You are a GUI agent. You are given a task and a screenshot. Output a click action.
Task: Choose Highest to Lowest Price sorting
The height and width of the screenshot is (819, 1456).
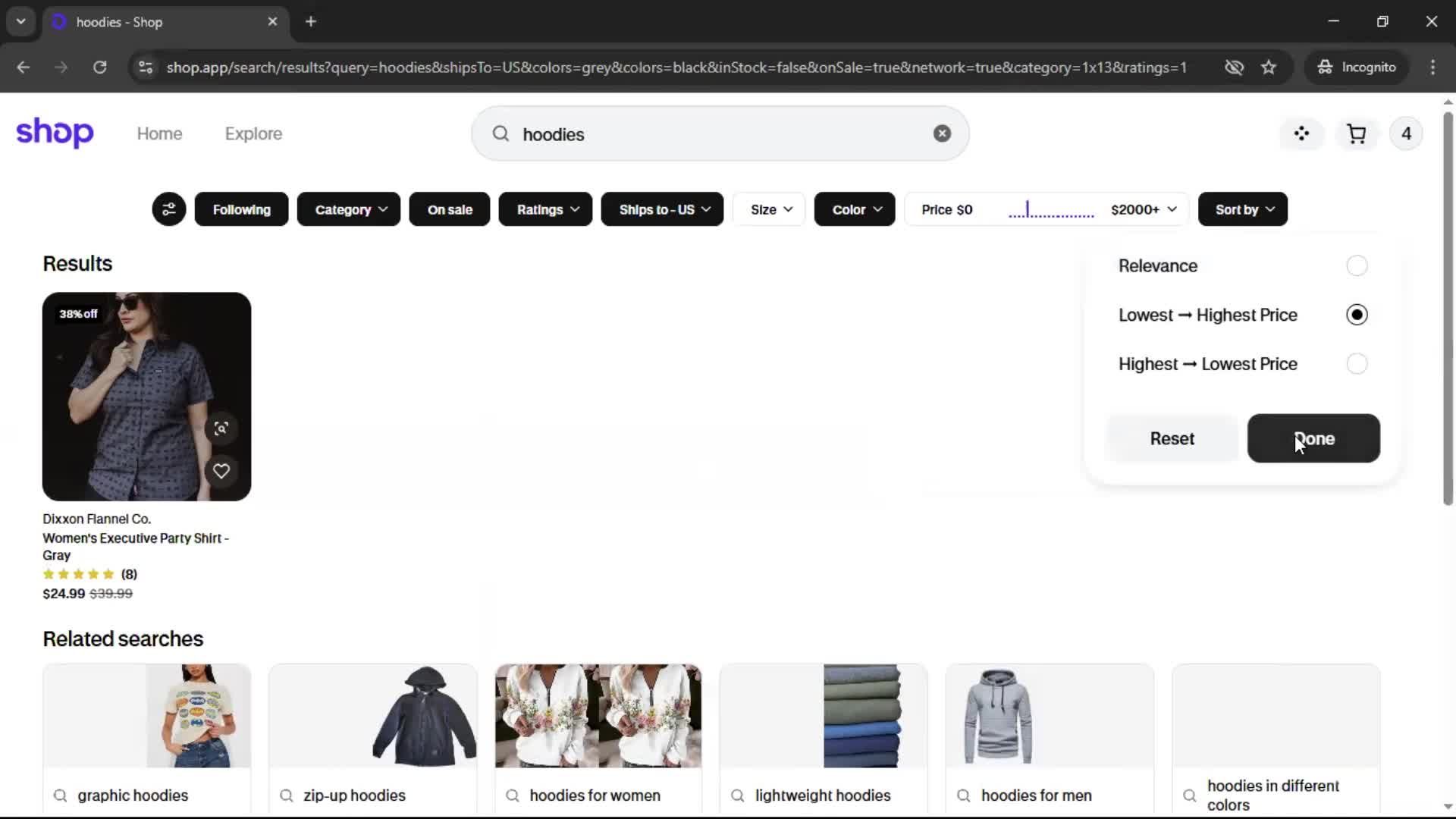click(1356, 364)
